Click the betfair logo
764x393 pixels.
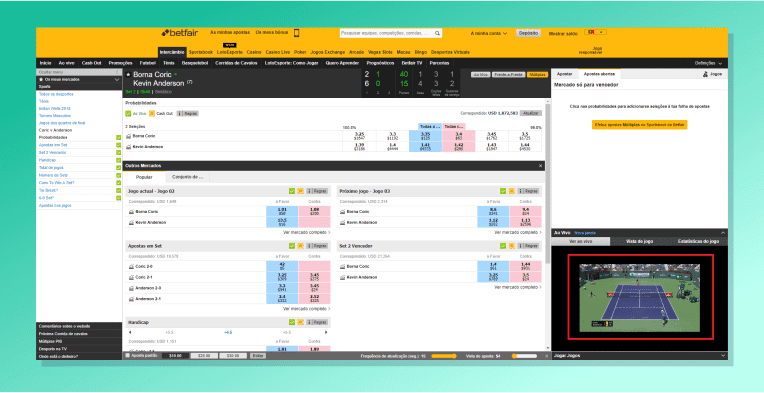181,33
